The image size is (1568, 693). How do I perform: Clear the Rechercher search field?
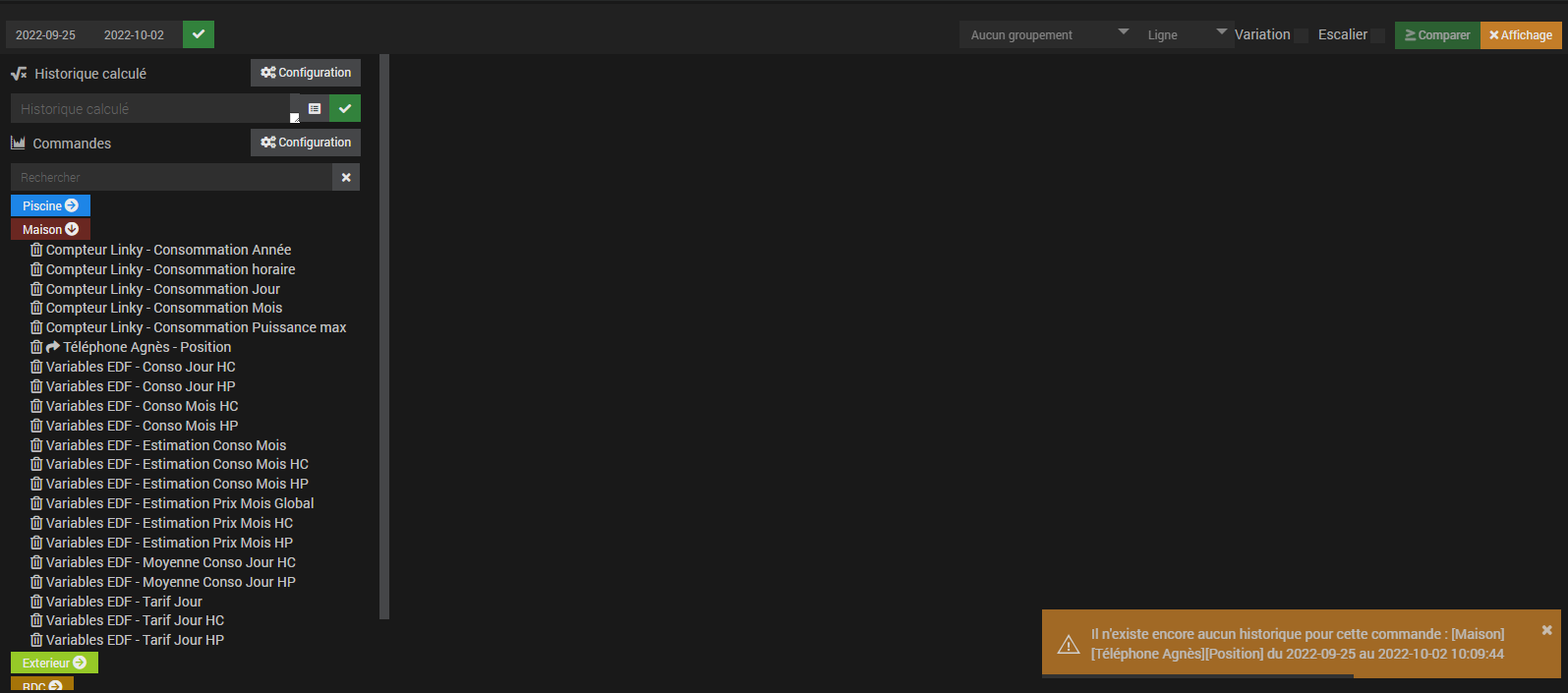pos(346,177)
